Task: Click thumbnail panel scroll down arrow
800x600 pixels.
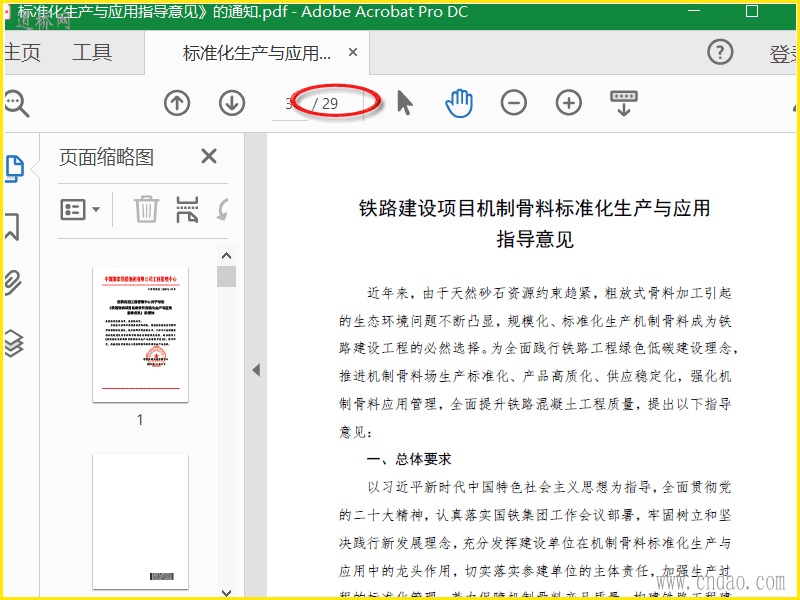Action: pyautogui.click(x=227, y=592)
